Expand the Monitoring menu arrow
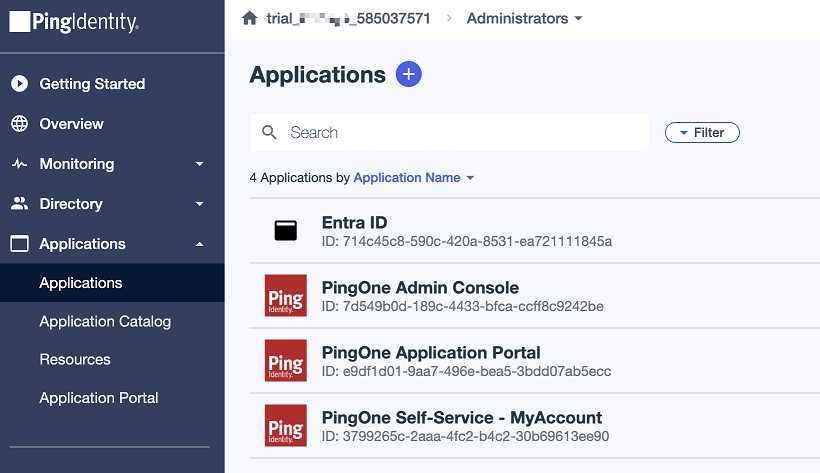Image resolution: width=820 pixels, height=473 pixels. click(199, 164)
